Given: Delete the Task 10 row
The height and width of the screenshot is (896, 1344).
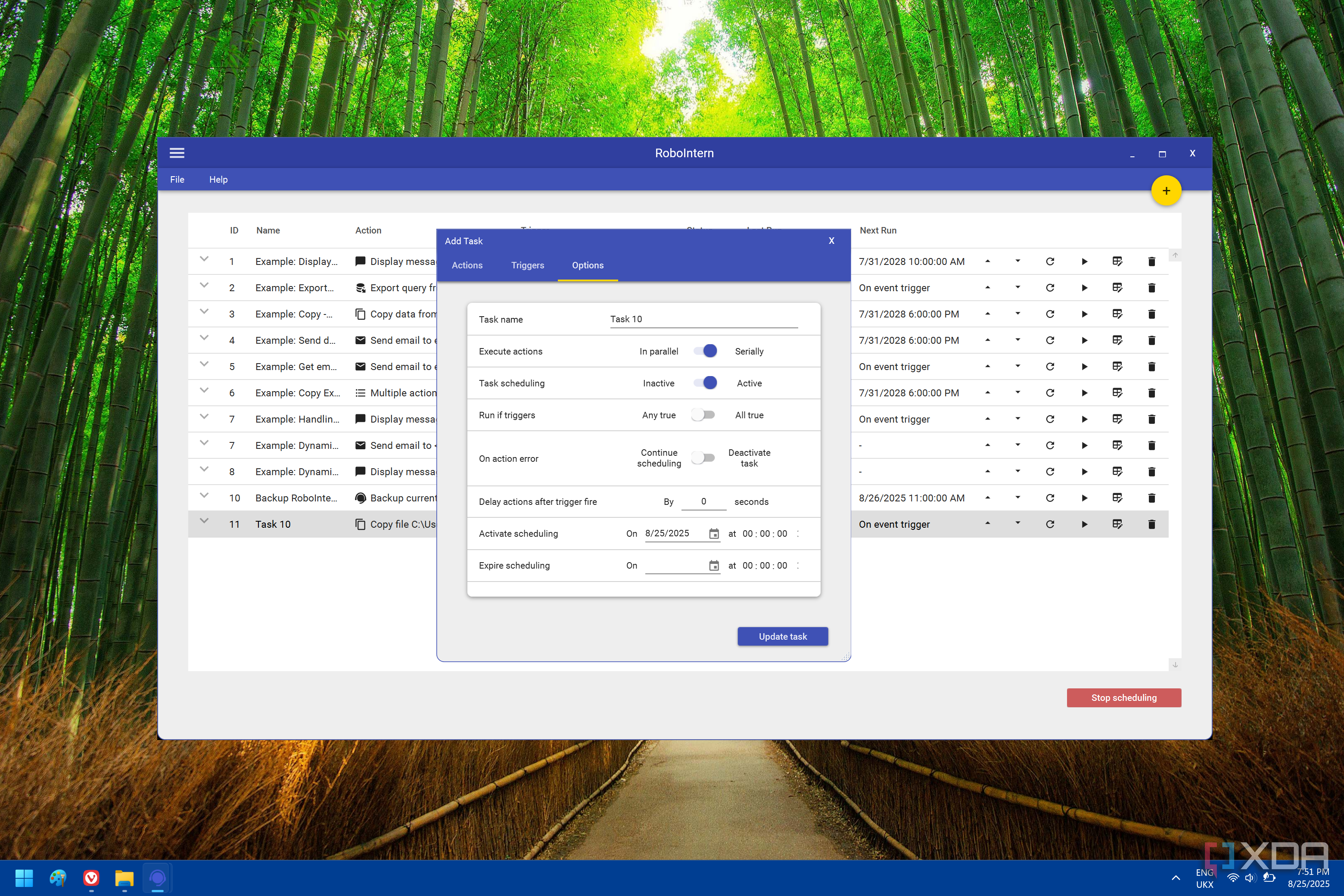Looking at the screenshot, I should pos(1151,524).
